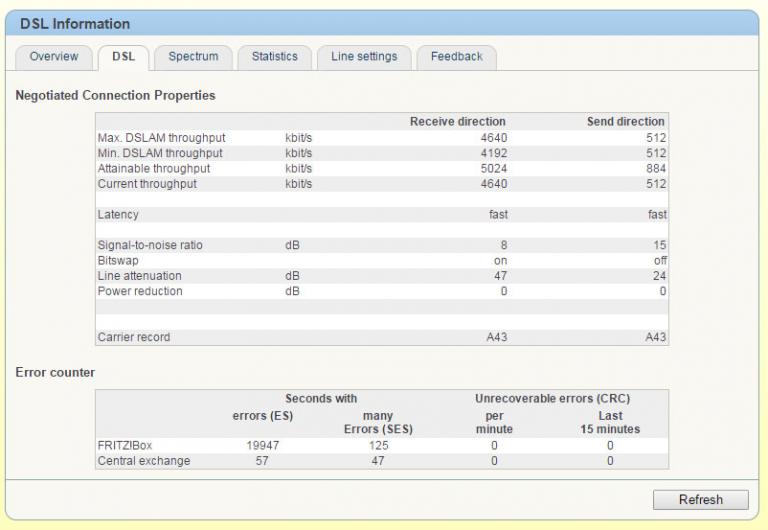
Task: Select the DSL tab
Action: 123,57
